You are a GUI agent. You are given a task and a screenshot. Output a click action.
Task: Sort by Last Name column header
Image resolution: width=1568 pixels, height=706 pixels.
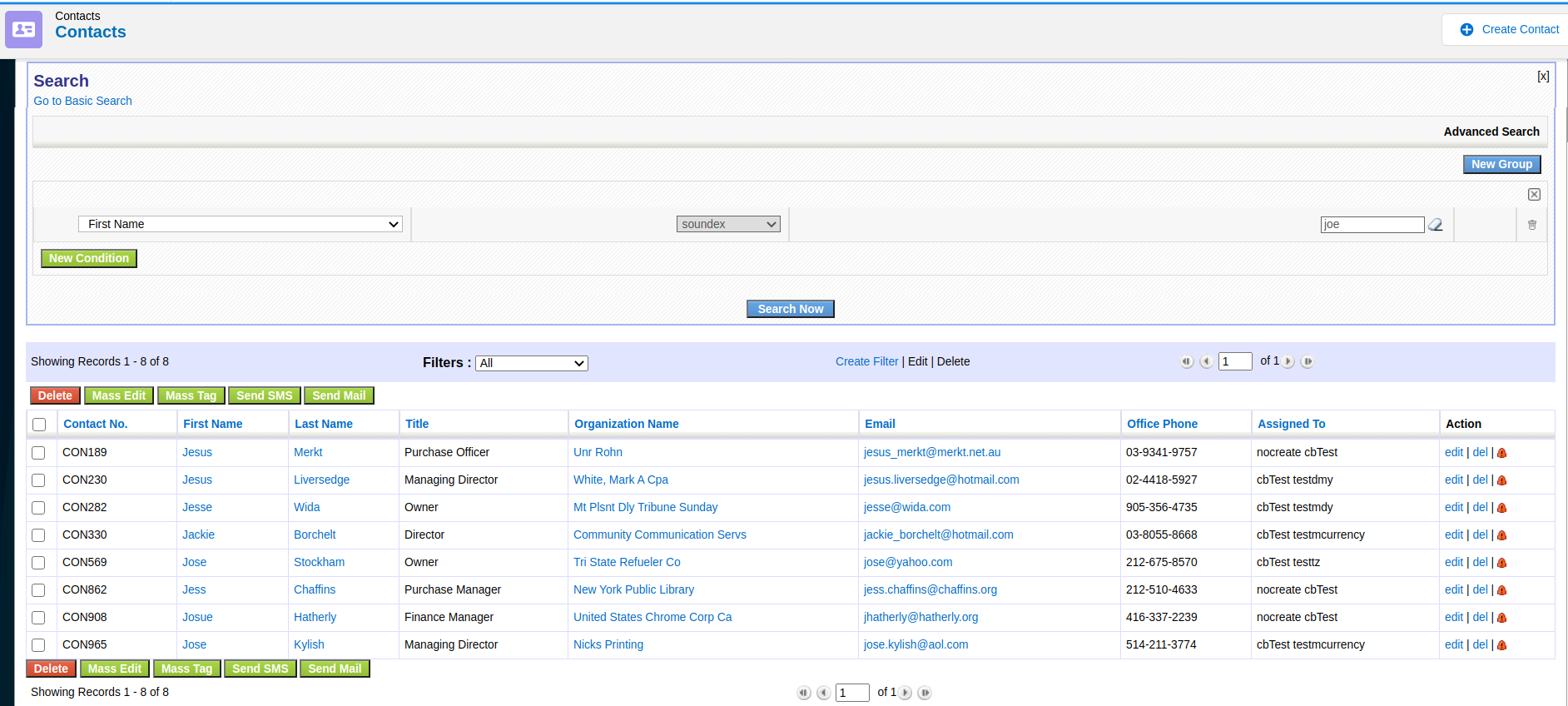tap(324, 424)
